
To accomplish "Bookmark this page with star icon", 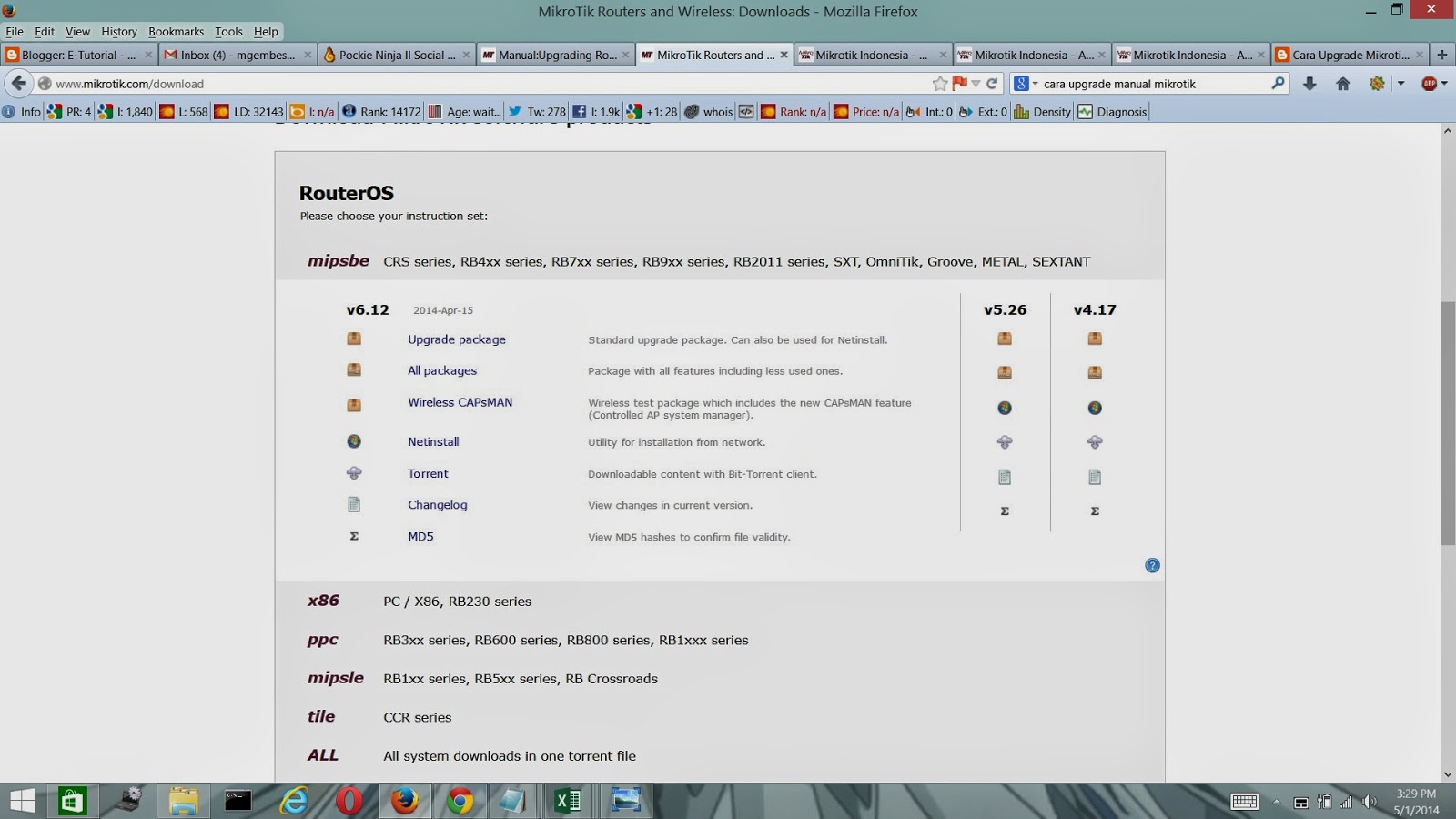I will pos(940,83).
